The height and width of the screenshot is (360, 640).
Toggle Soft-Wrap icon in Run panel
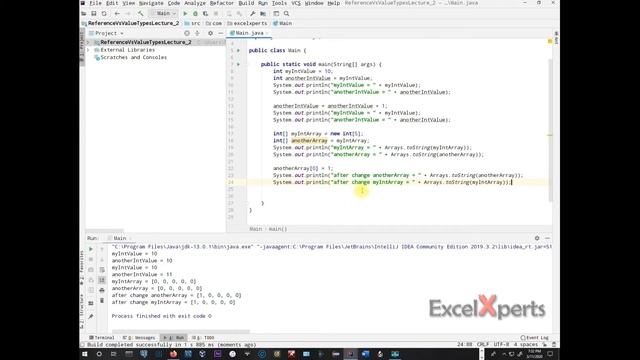[102, 269]
